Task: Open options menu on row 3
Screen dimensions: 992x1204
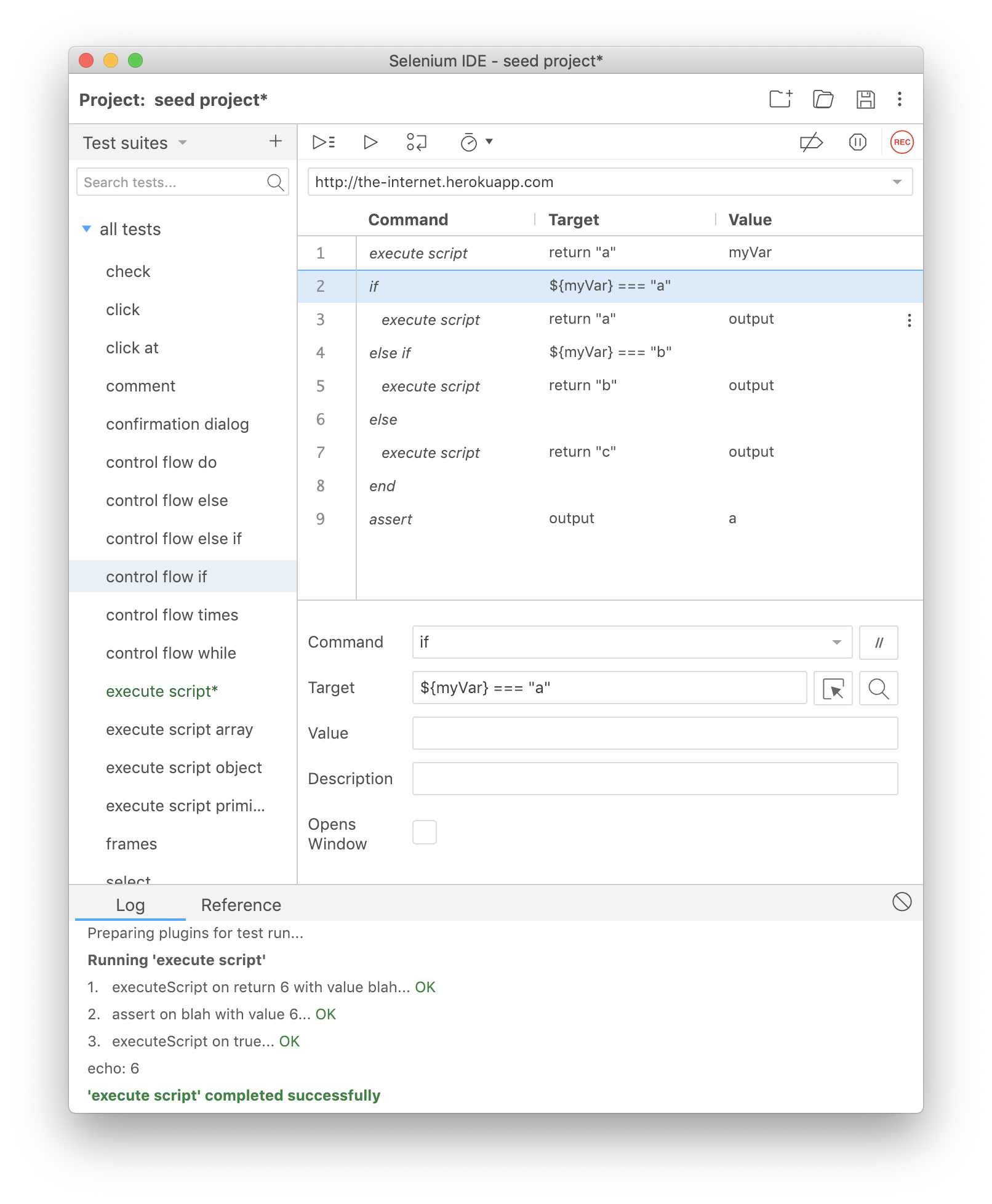Action: pyautogui.click(x=909, y=319)
